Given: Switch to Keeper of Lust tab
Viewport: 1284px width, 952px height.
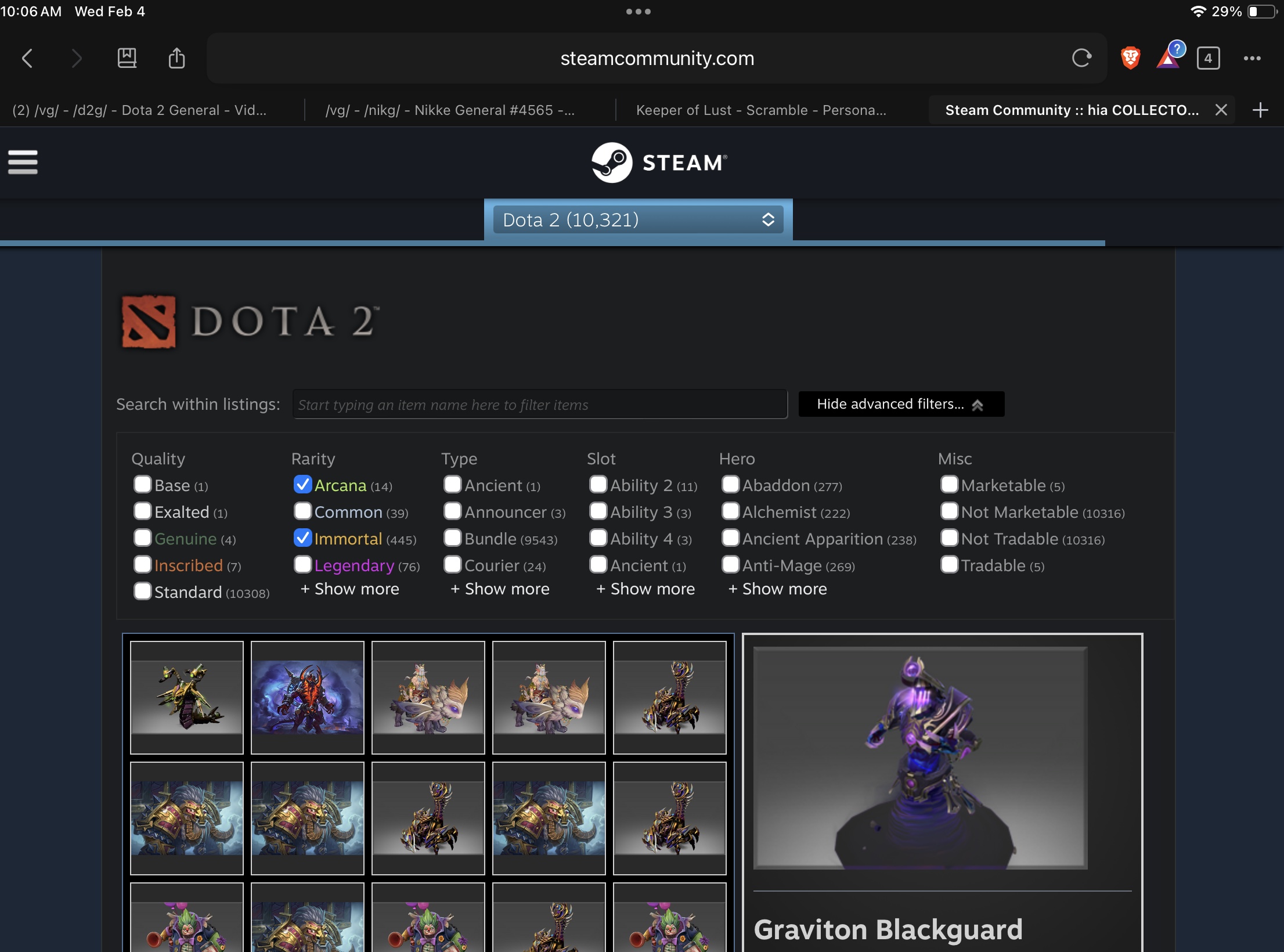Looking at the screenshot, I should tap(761, 110).
